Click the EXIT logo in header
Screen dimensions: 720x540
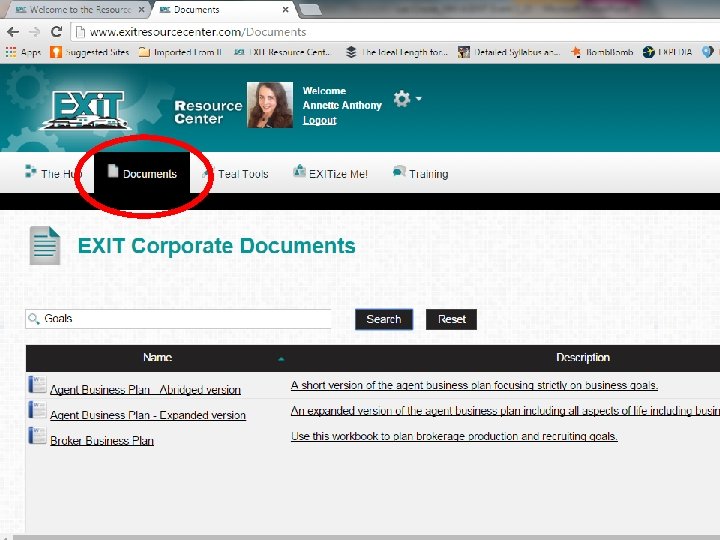click(x=86, y=110)
